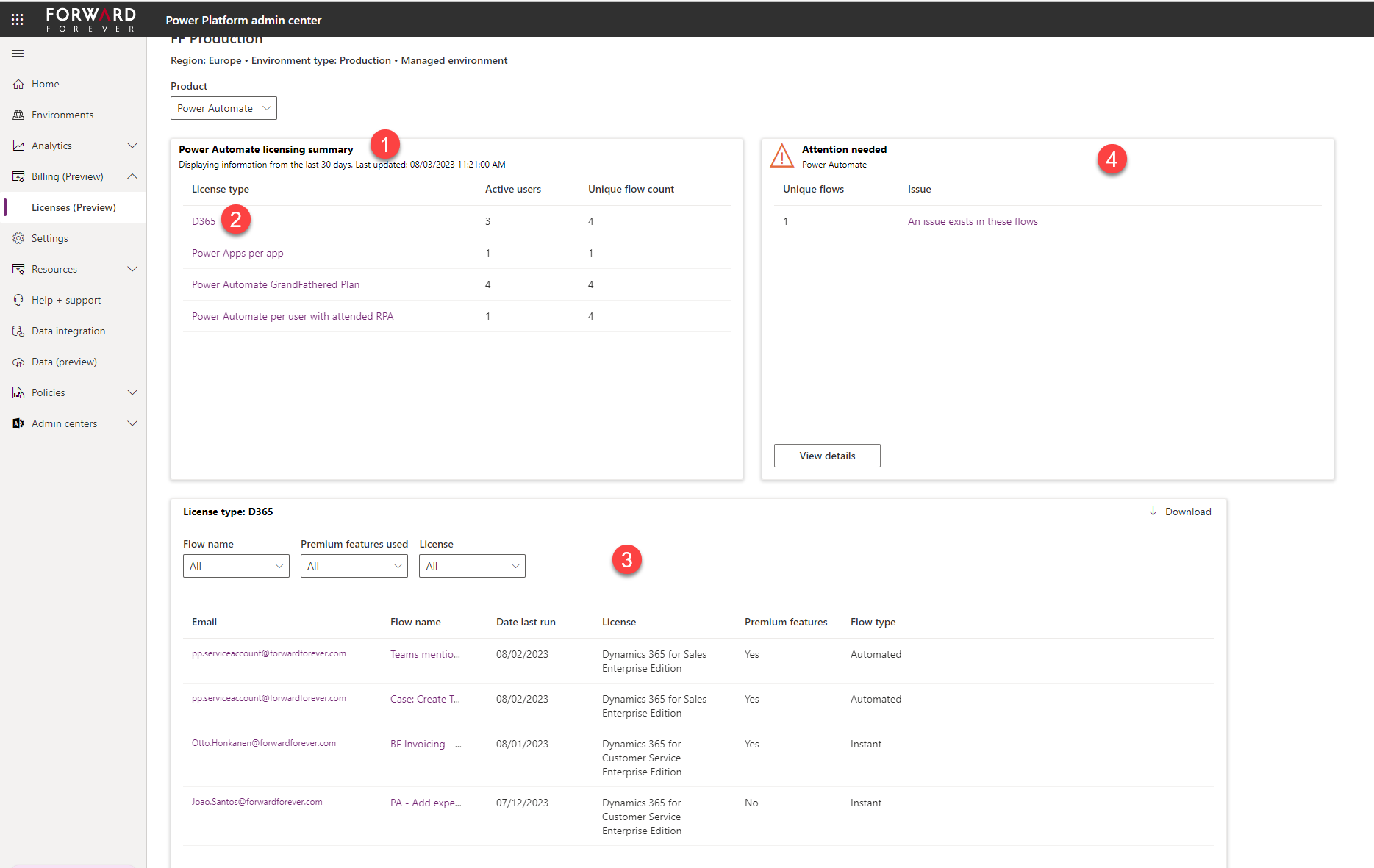Open the Premium features used dropdown

coord(354,566)
